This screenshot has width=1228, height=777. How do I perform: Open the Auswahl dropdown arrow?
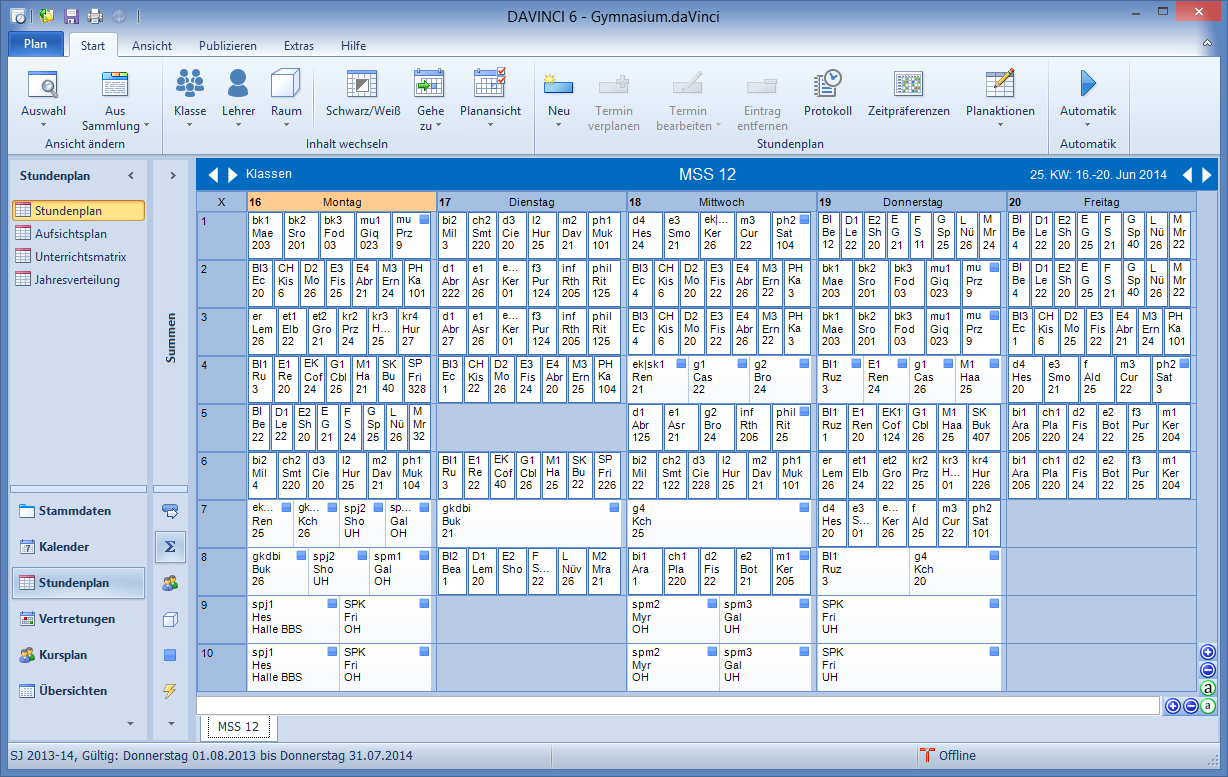43,126
